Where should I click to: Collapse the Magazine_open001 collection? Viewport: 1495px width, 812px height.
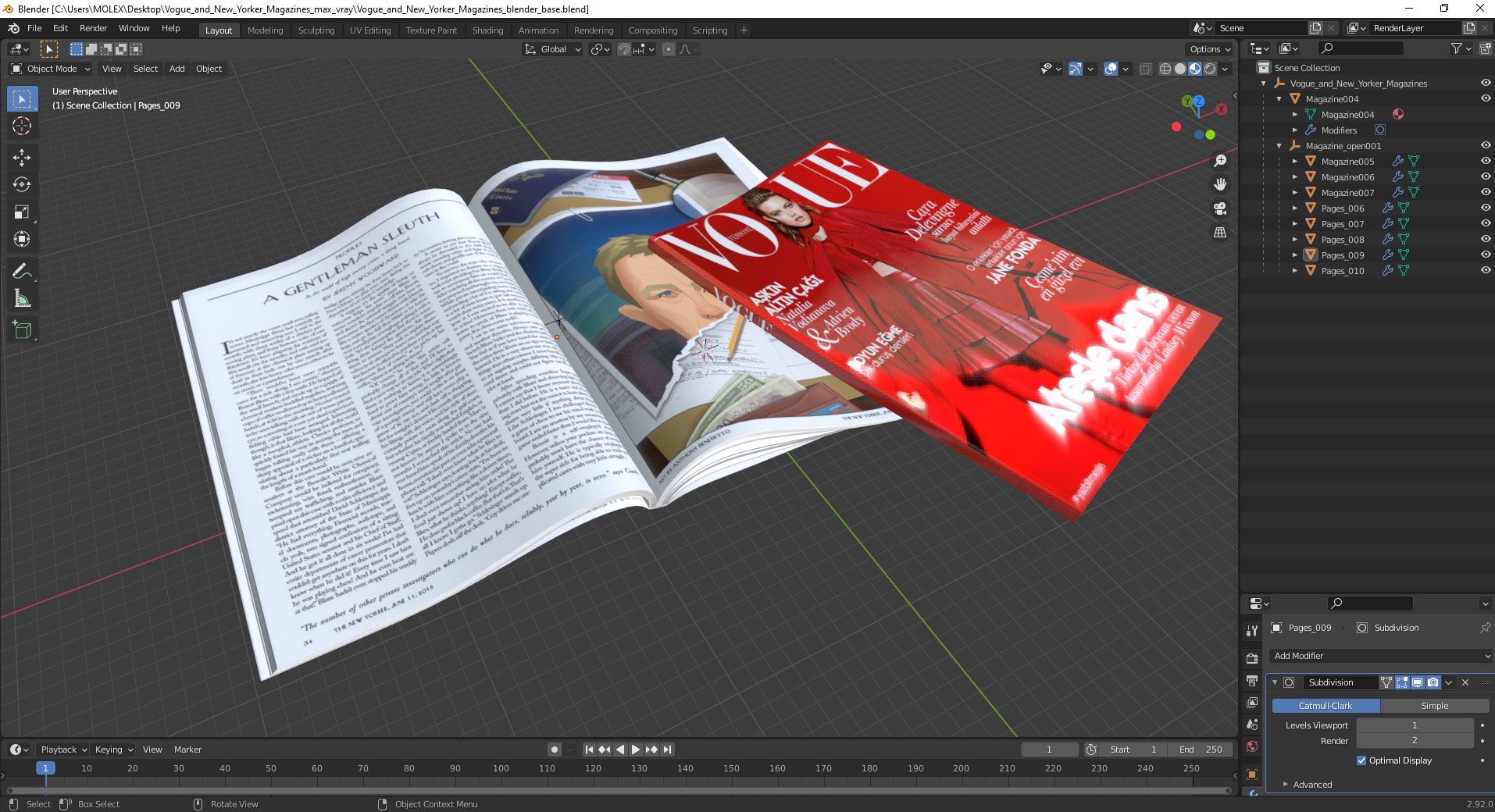(x=1279, y=145)
